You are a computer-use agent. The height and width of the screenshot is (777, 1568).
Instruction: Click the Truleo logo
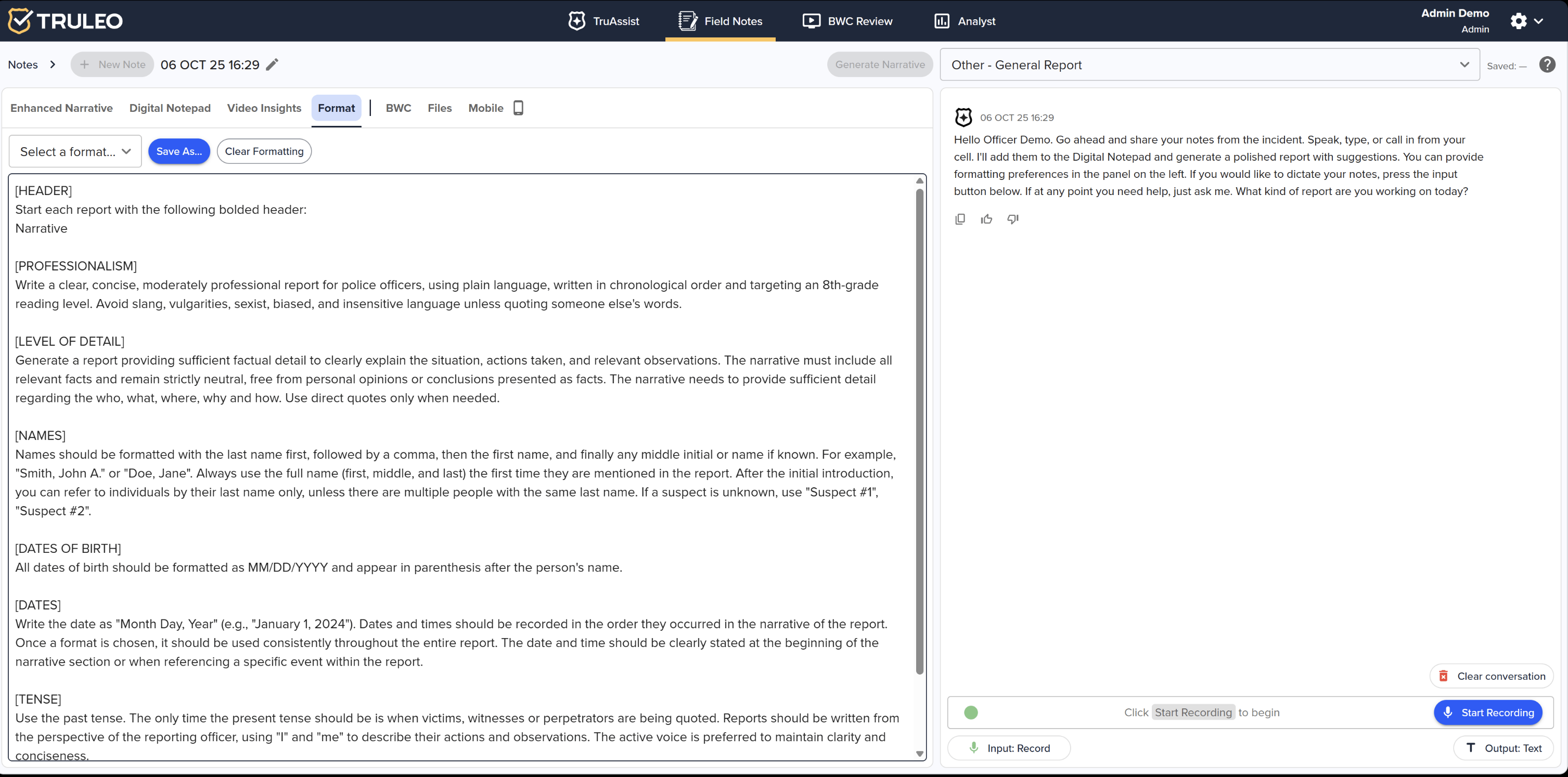point(65,21)
